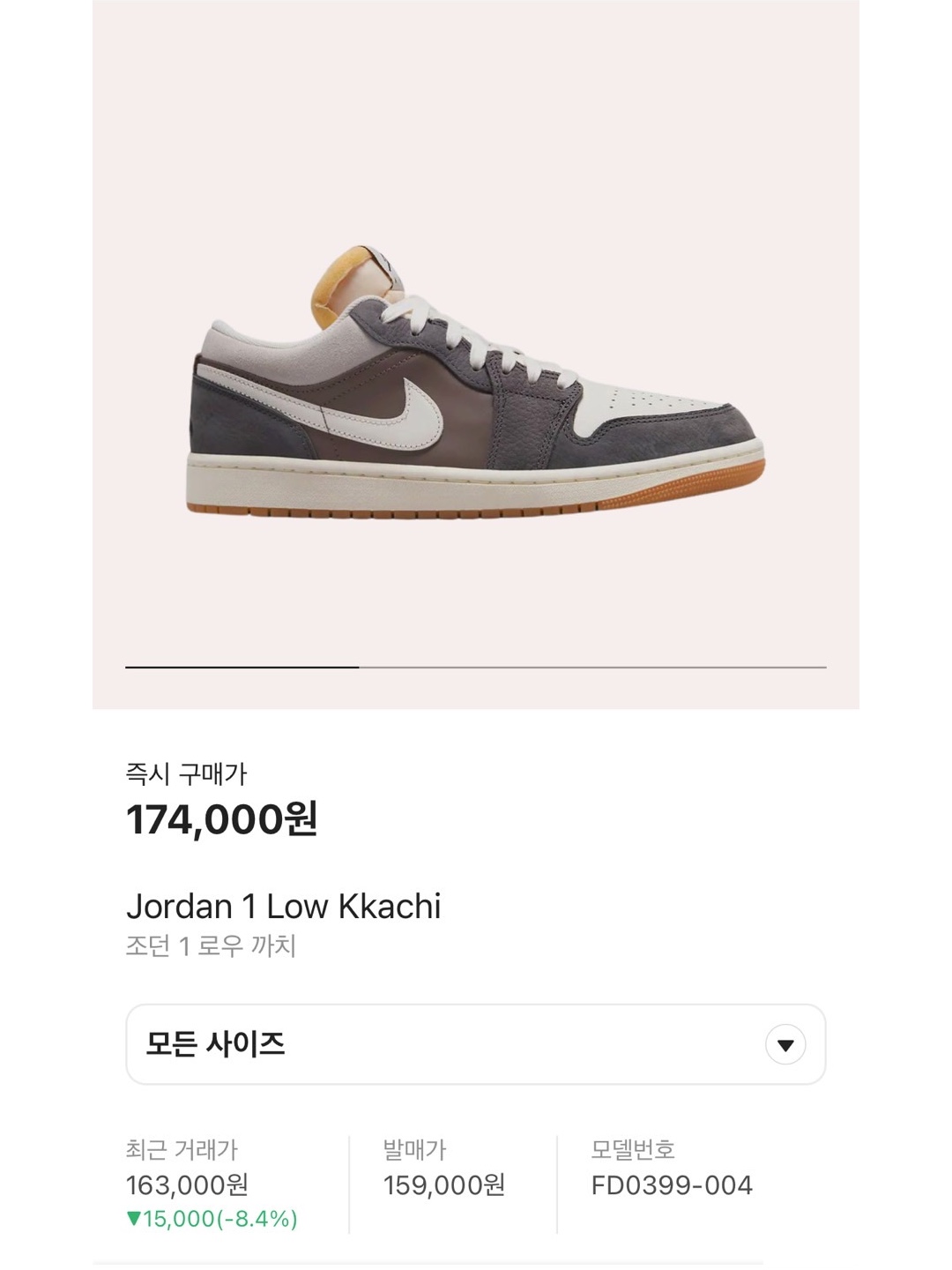Click the circular down-arrow icon in size selector
This screenshot has height=1270, width=952.
(785, 1045)
